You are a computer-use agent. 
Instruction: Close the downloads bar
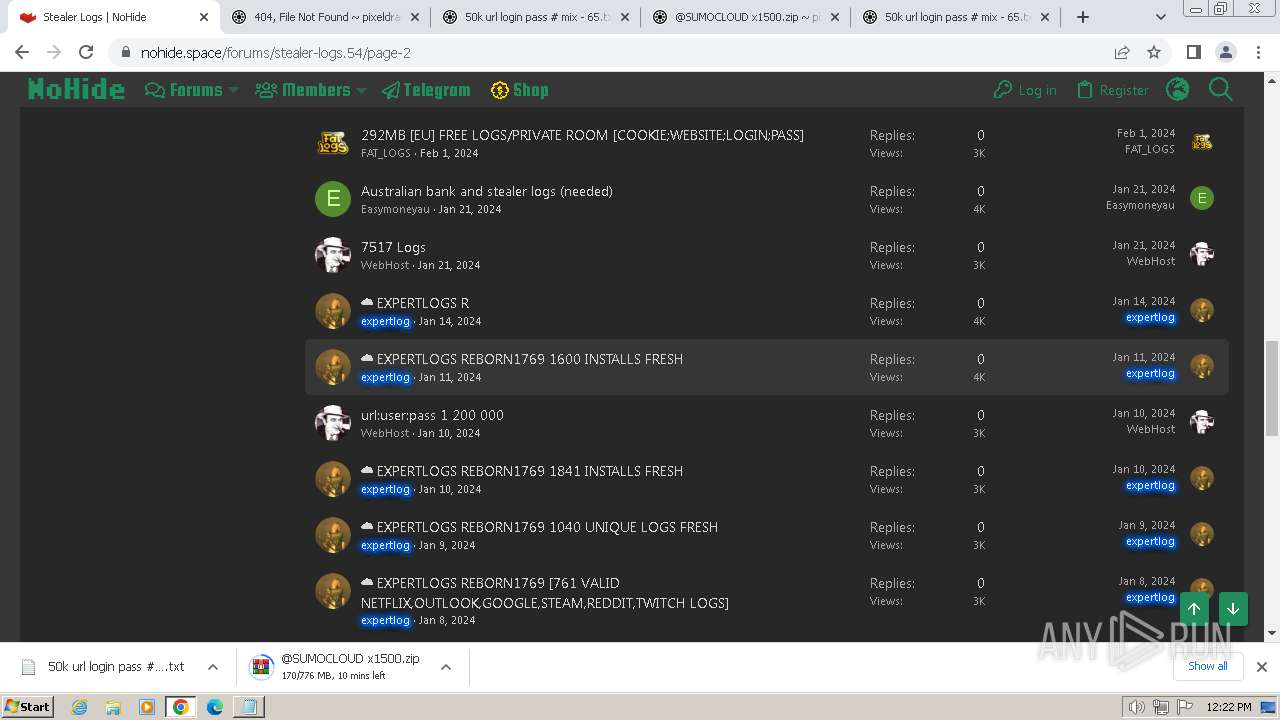point(1262,667)
